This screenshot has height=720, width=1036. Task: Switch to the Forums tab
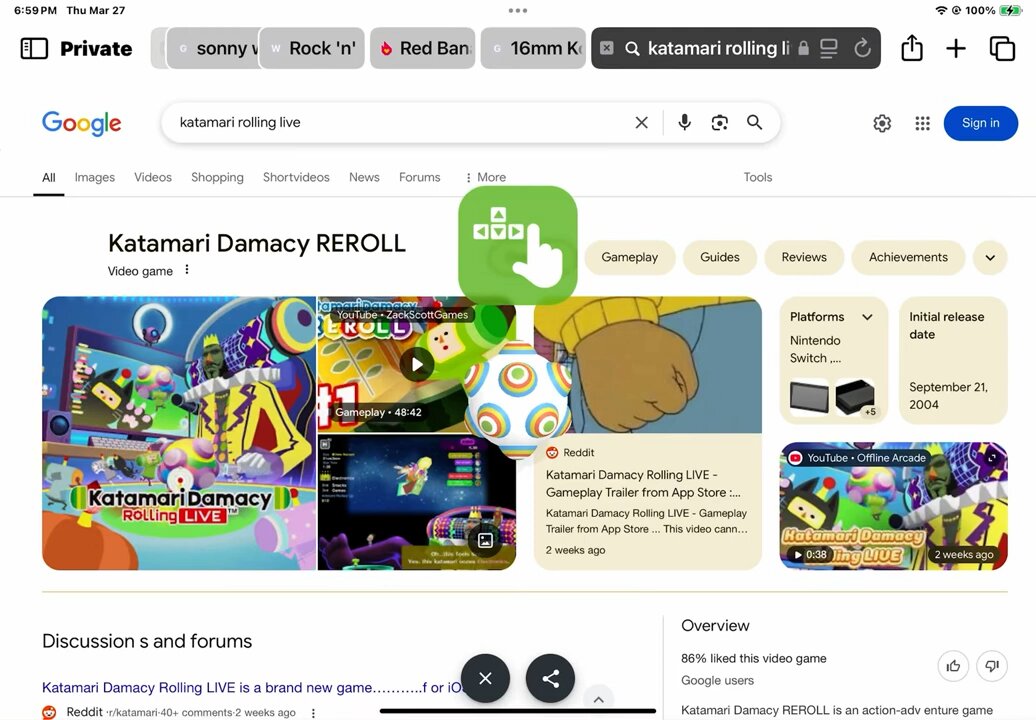[420, 177]
